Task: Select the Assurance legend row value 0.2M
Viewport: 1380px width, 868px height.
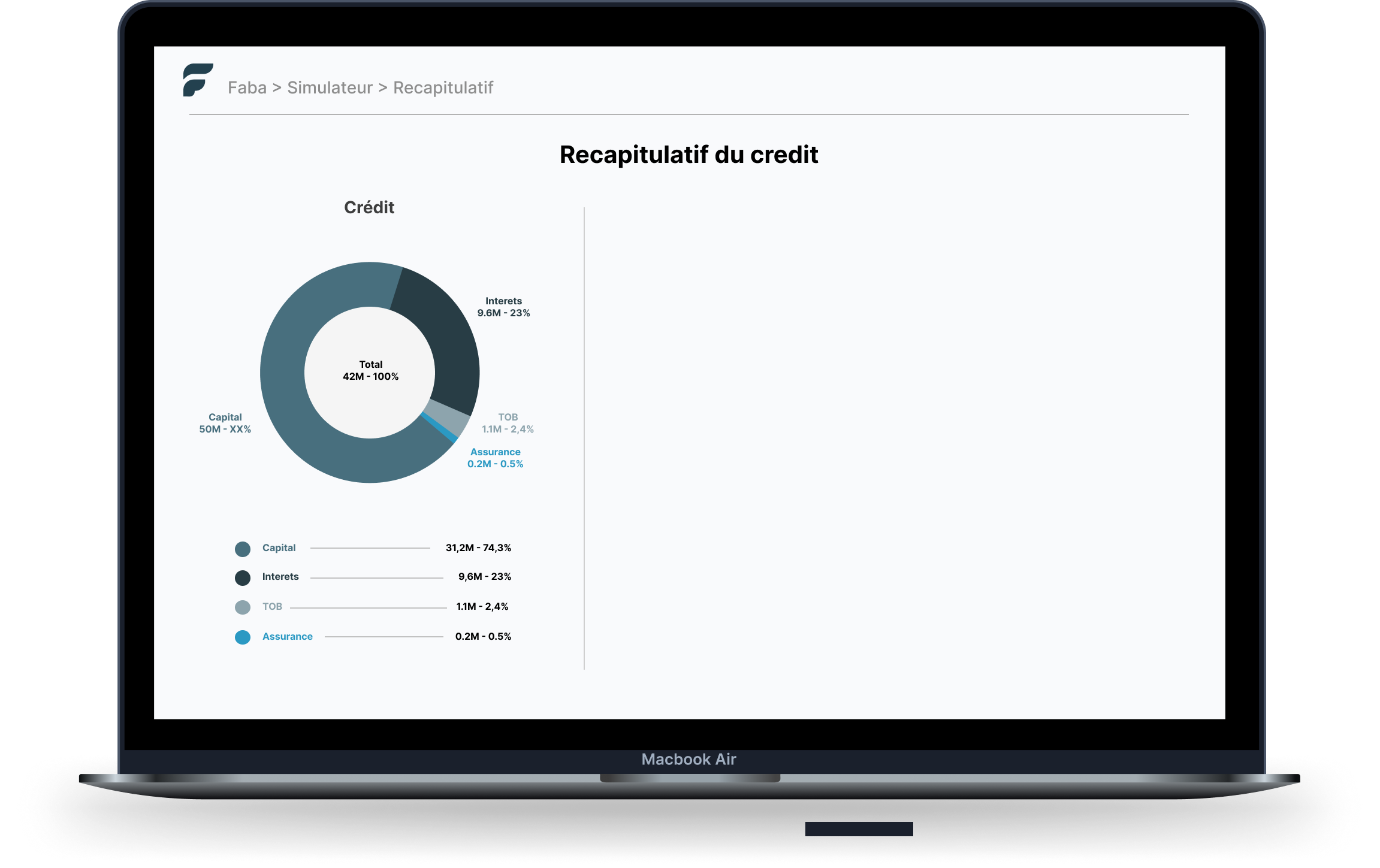Action: [483, 637]
